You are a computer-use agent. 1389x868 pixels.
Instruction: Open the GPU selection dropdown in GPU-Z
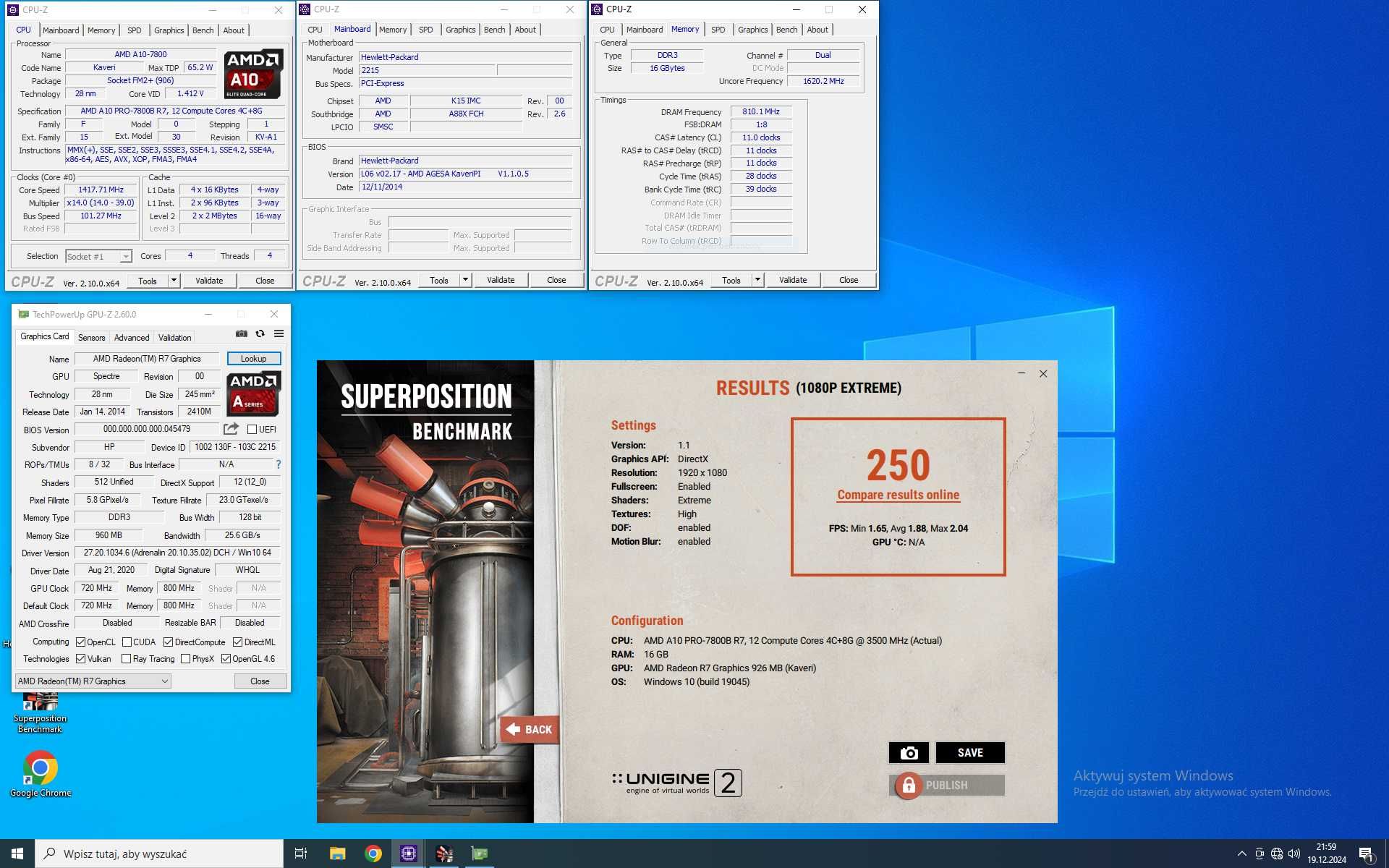point(93,681)
